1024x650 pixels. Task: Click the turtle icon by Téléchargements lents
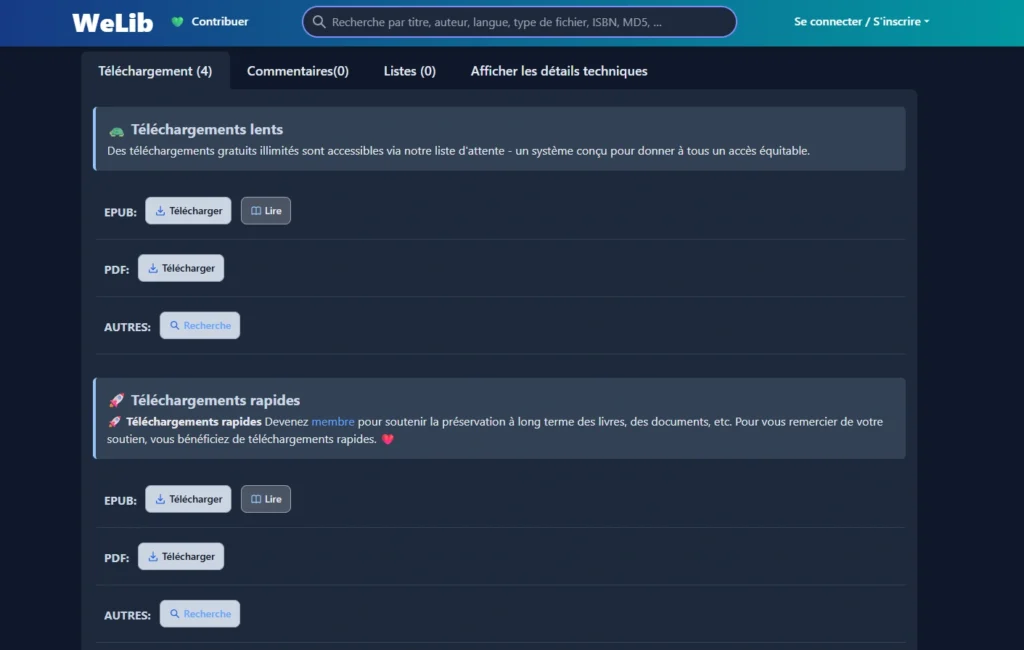(x=116, y=131)
